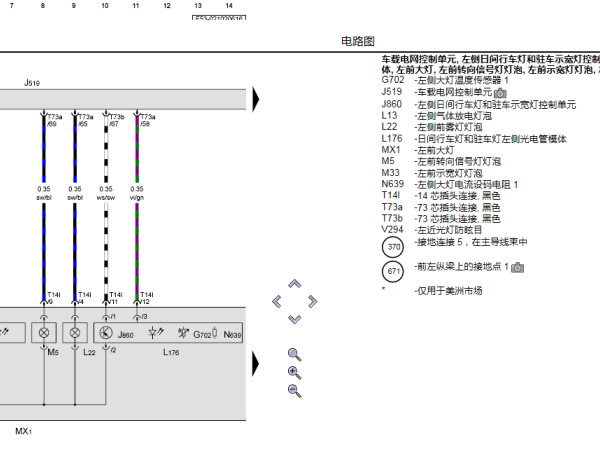Click column number 11 in the top ruler
Viewport: 600px width, 471px height.
[x=136, y=6]
